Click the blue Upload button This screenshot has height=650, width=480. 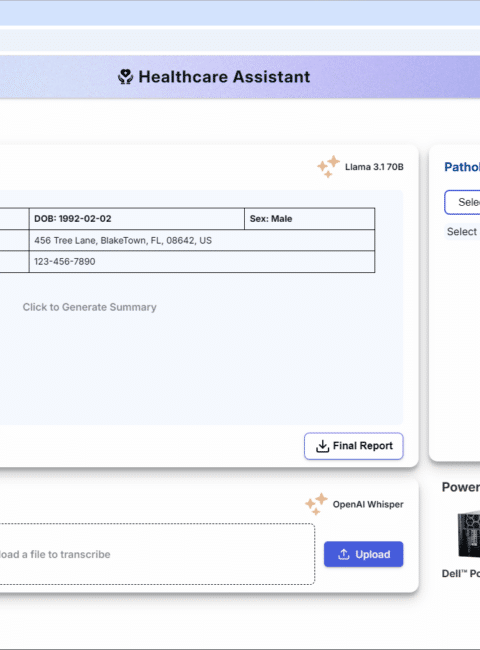pos(364,554)
